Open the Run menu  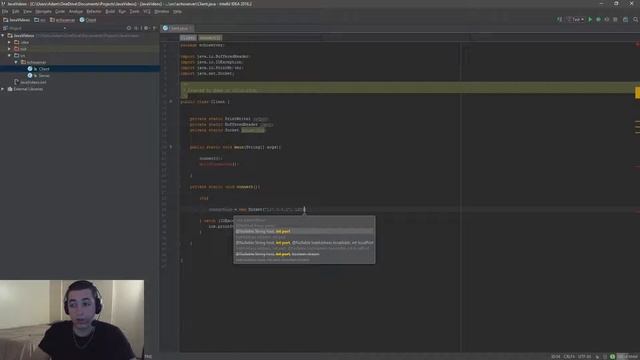click(x=122, y=12)
